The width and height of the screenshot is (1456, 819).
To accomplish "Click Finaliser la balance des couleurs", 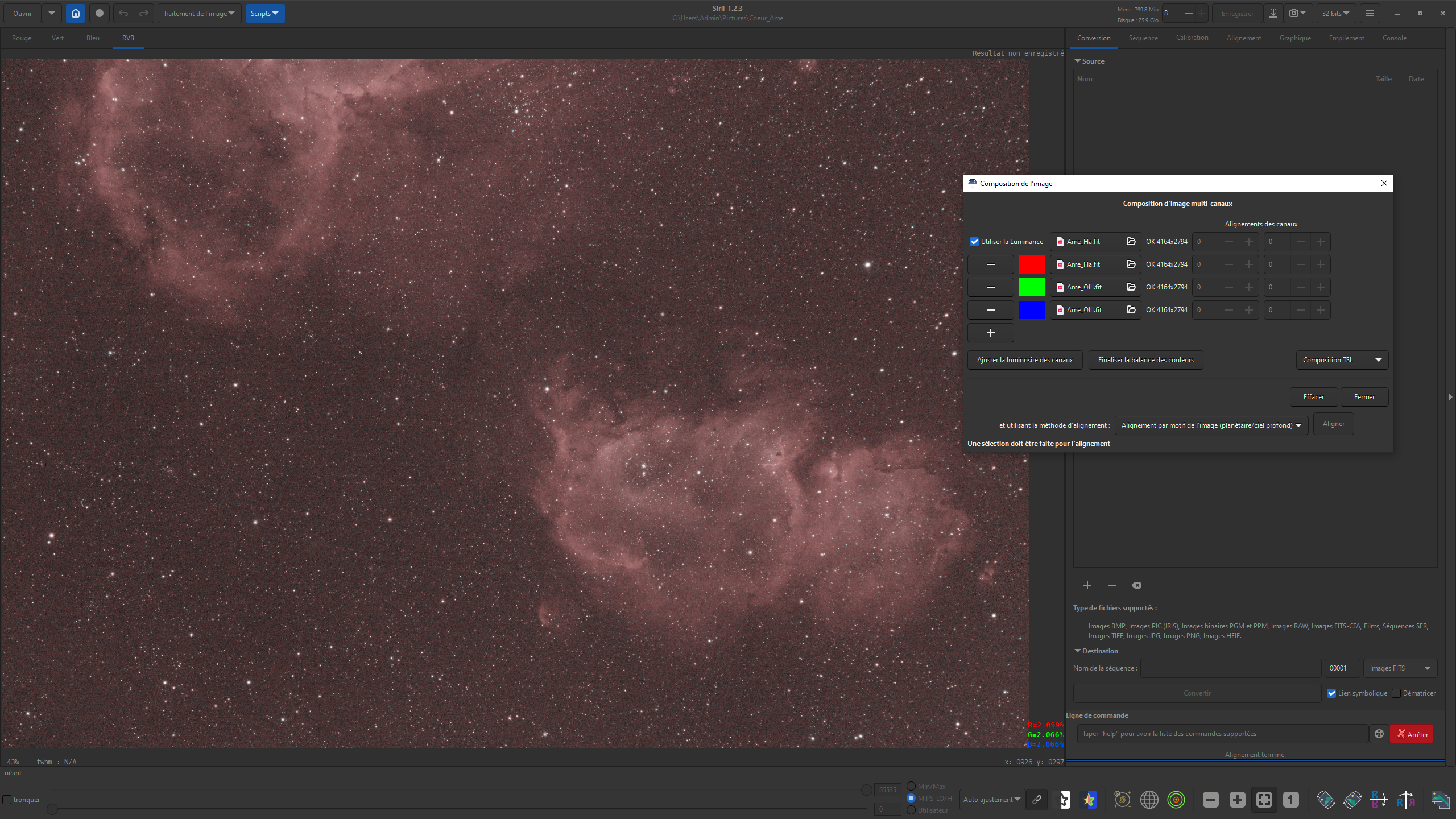I will pos(1145,360).
